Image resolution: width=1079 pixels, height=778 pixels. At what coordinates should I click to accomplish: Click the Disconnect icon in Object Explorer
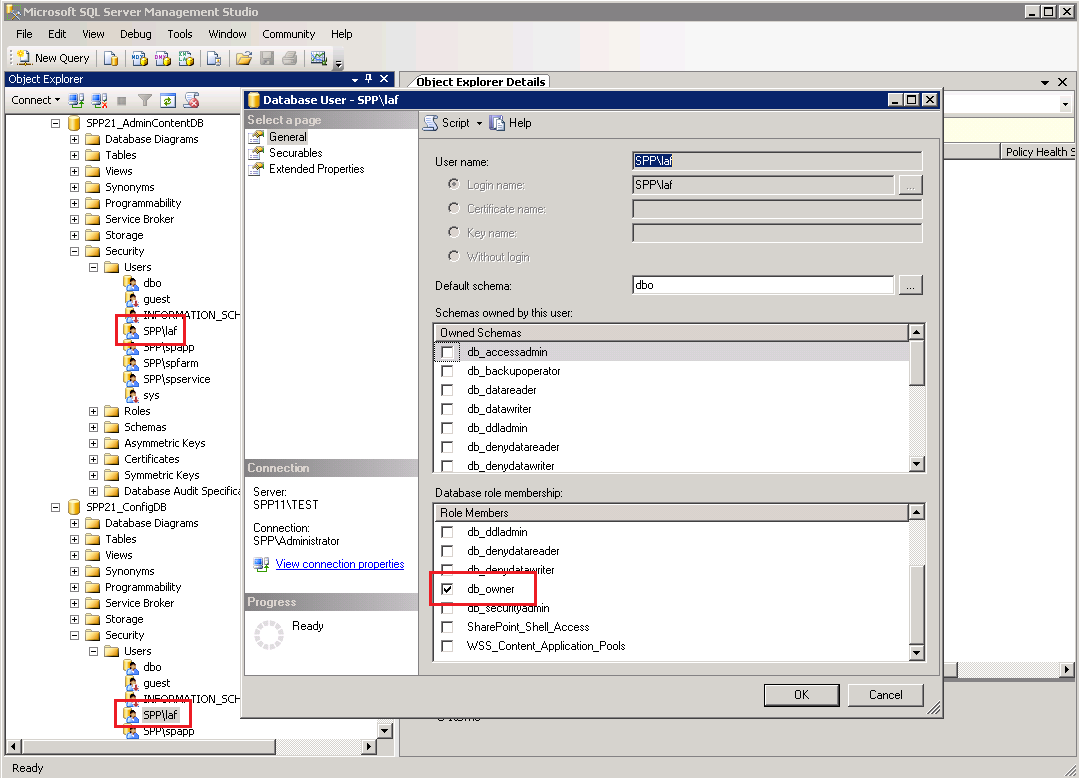click(98, 100)
